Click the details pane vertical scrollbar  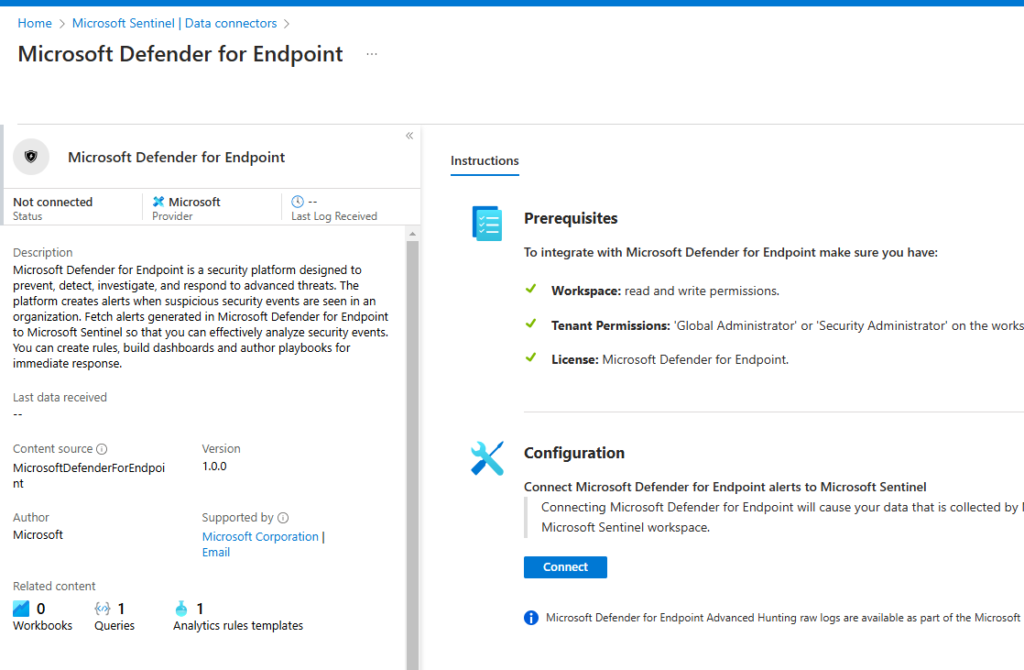[412, 454]
